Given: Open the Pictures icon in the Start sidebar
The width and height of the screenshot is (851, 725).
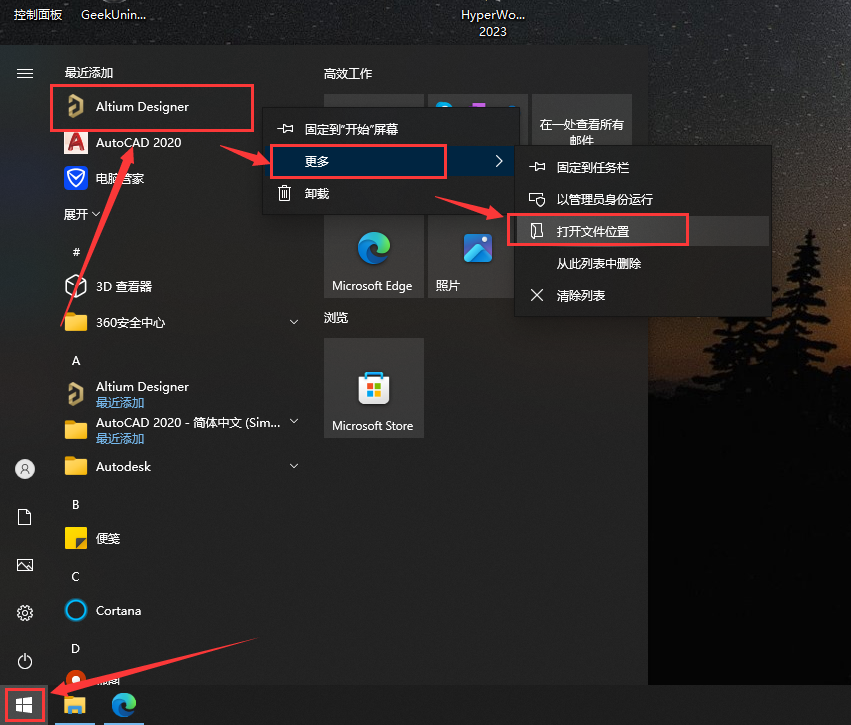Looking at the screenshot, I should tap(25, 565).
